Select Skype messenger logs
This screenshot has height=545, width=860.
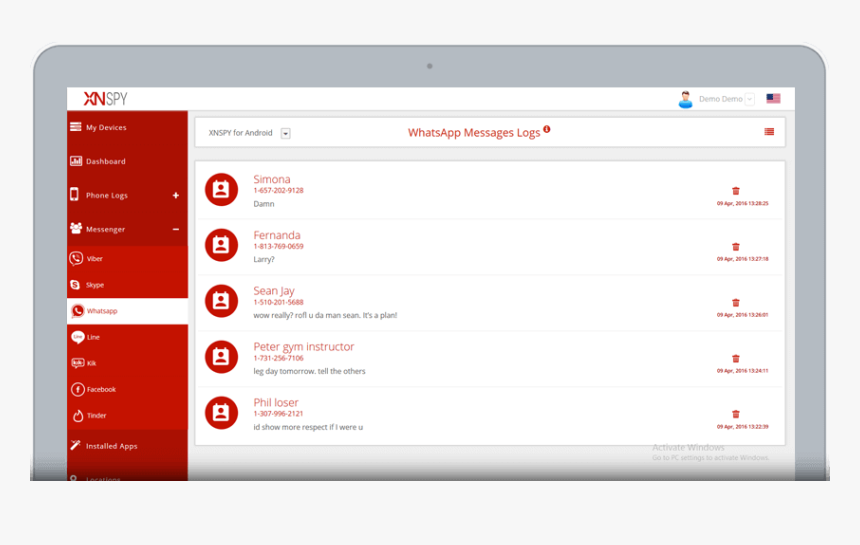[x=127, y=285]
